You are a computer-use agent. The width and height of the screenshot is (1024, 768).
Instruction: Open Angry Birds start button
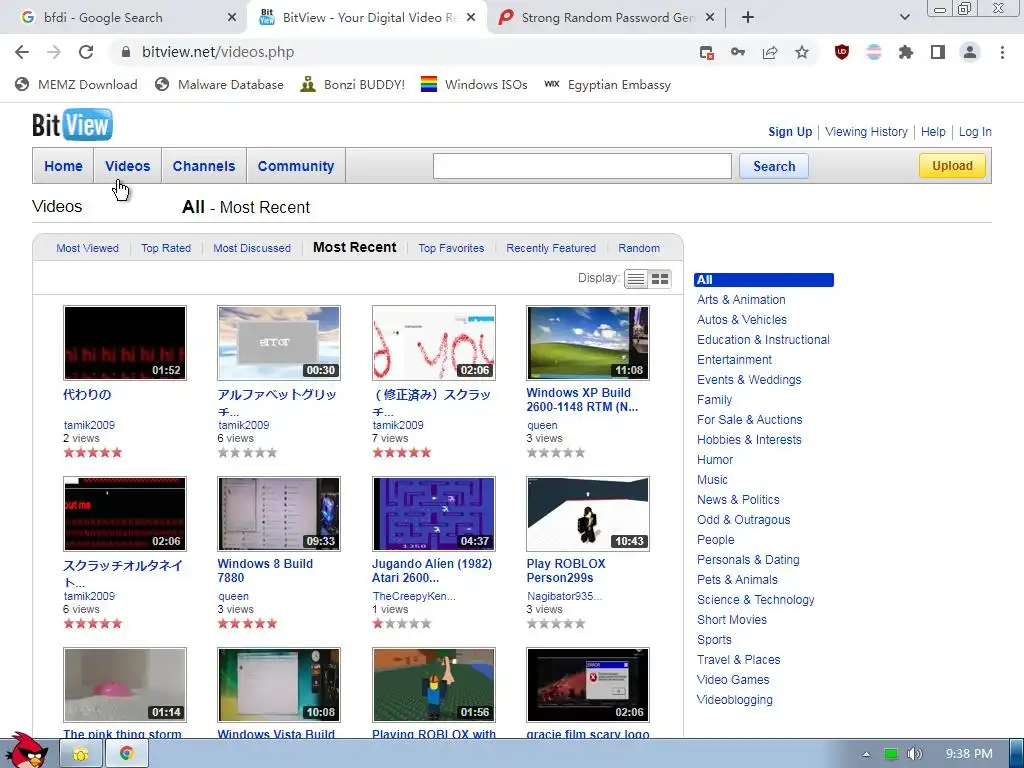(25, 750)
